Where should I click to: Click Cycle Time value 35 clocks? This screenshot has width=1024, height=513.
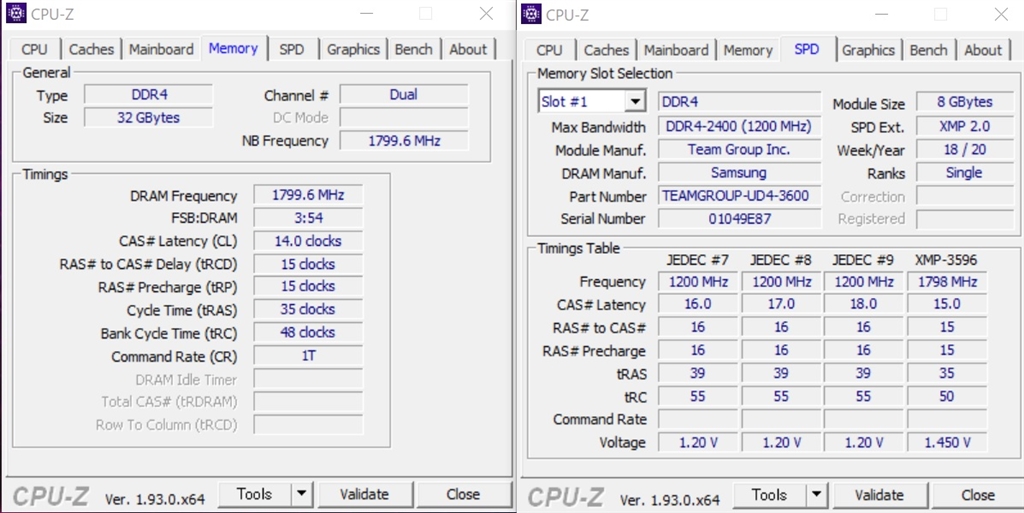308,309
